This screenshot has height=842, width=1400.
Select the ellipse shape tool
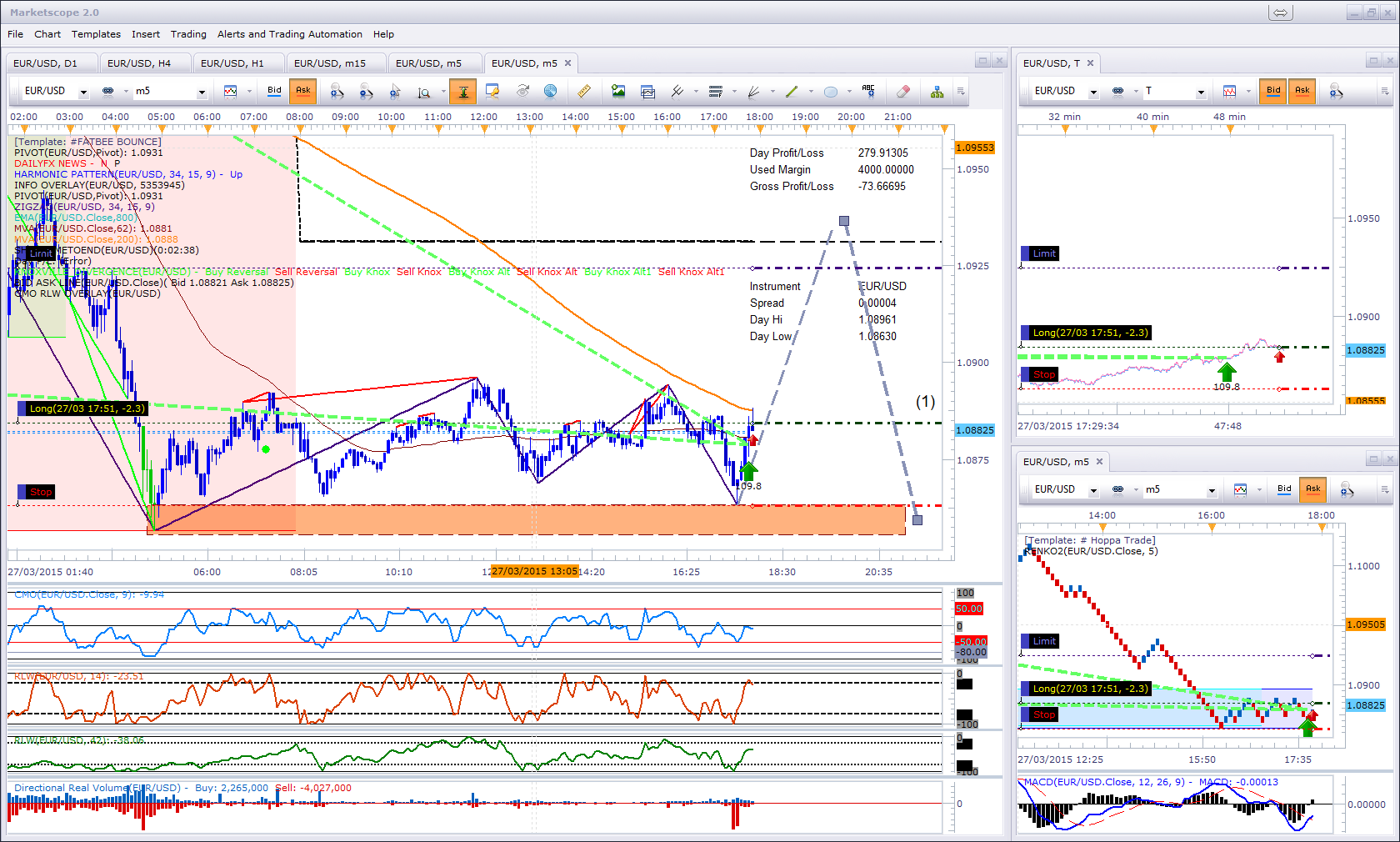831,92
